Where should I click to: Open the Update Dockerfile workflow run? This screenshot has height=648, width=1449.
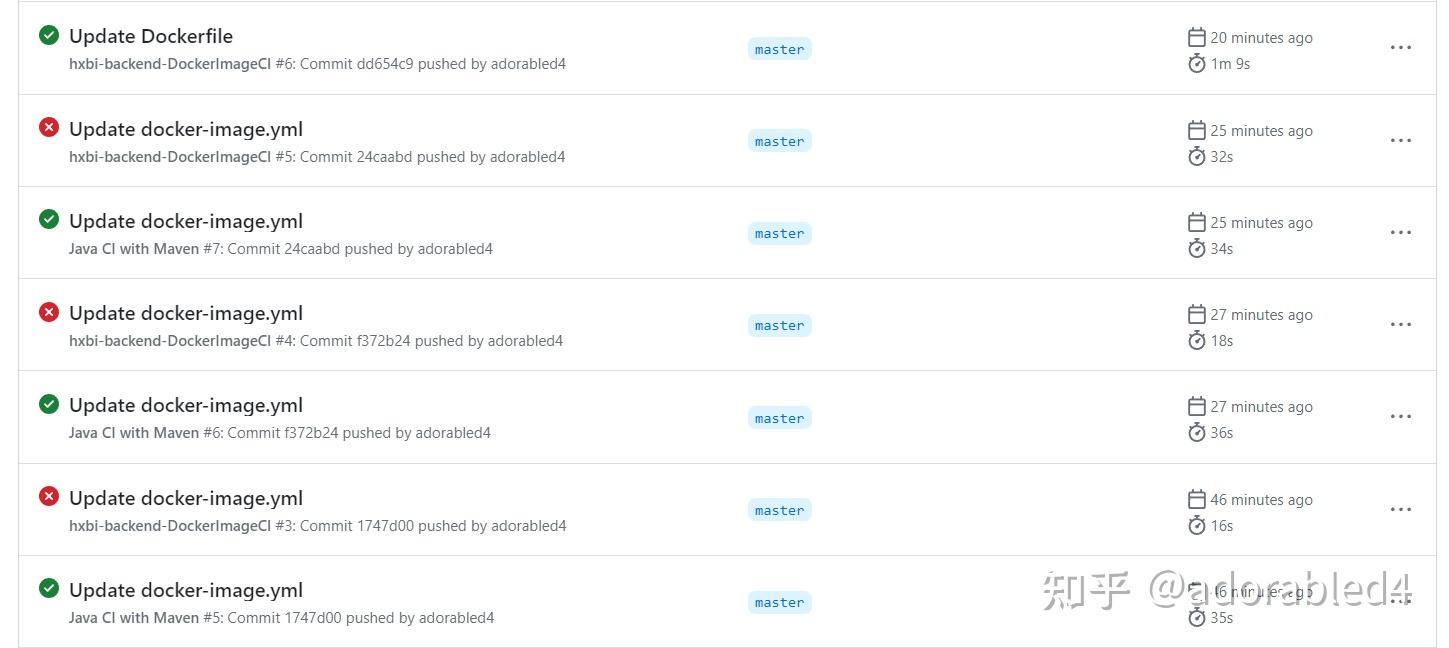(x=150, y=35)
